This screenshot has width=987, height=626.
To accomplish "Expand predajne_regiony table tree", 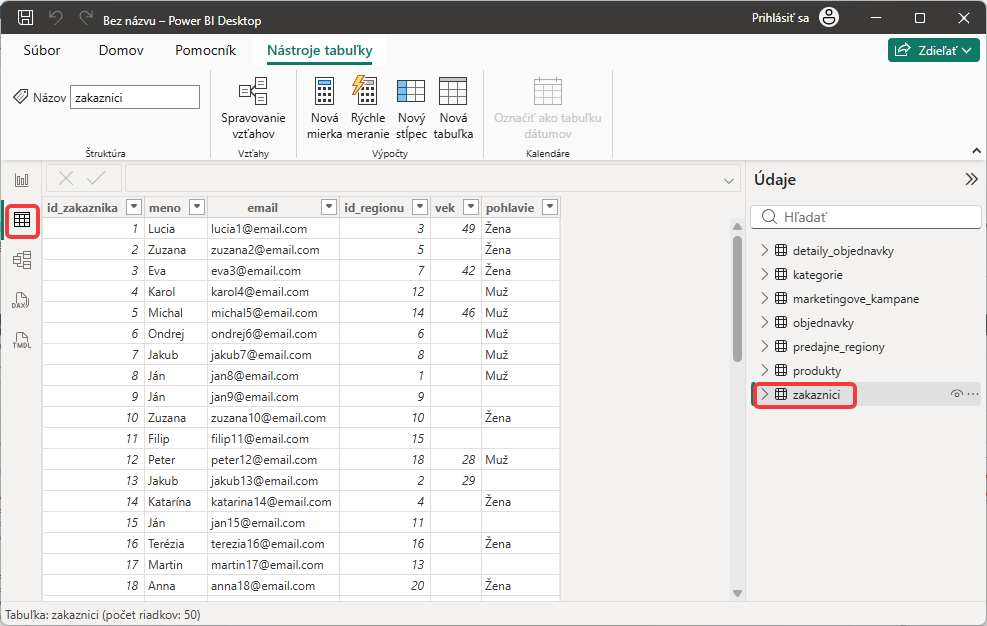I will [764, 346].
